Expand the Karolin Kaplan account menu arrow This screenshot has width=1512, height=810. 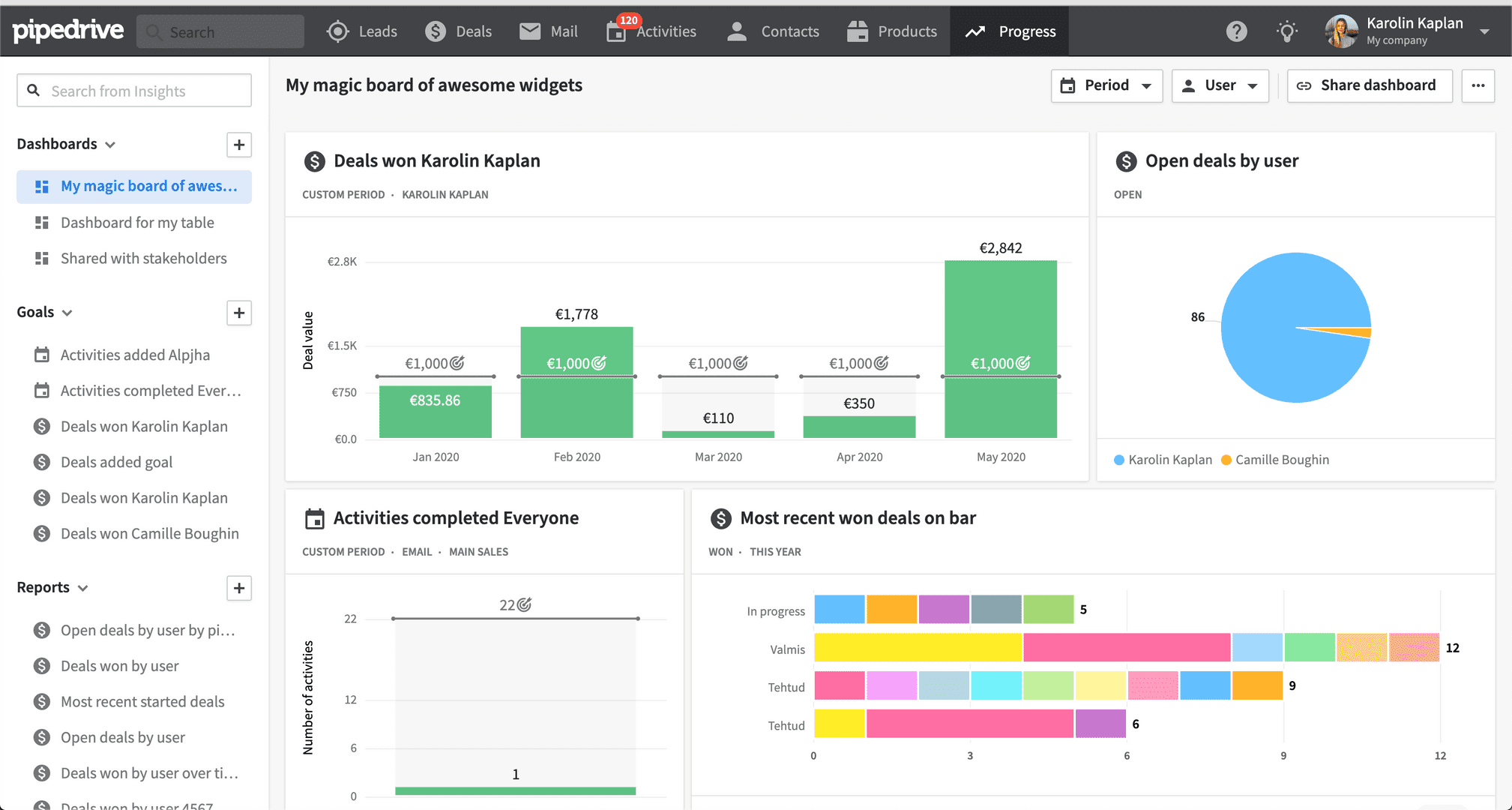[1484, 31]
